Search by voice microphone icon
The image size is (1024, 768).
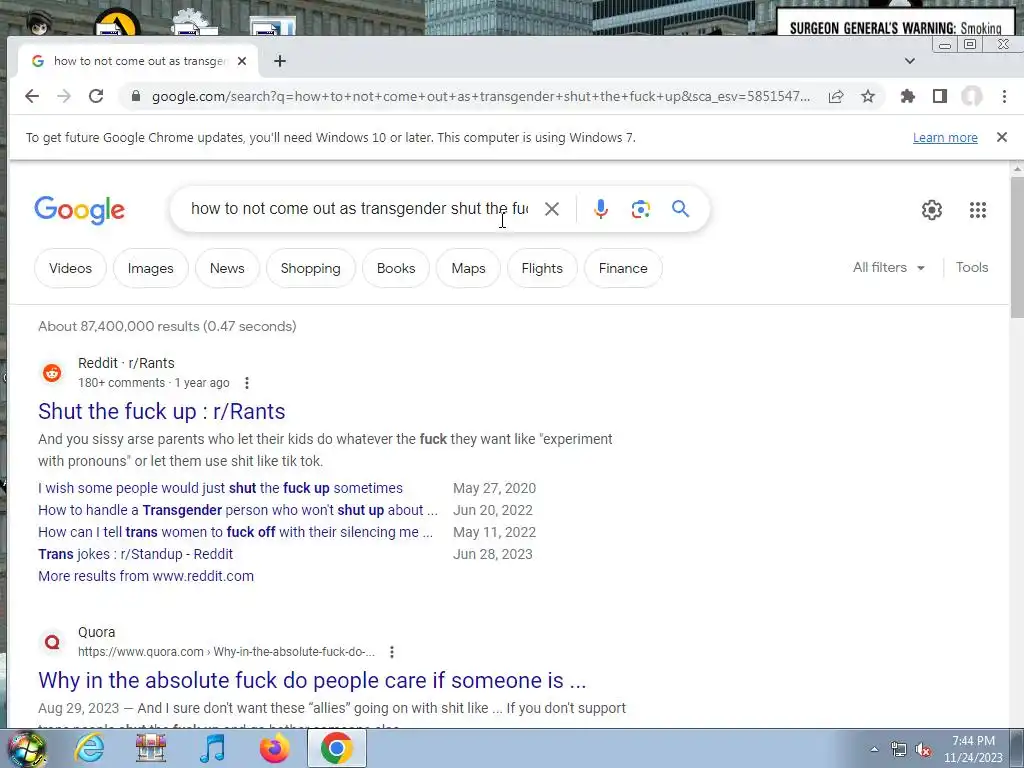[601, 209]
